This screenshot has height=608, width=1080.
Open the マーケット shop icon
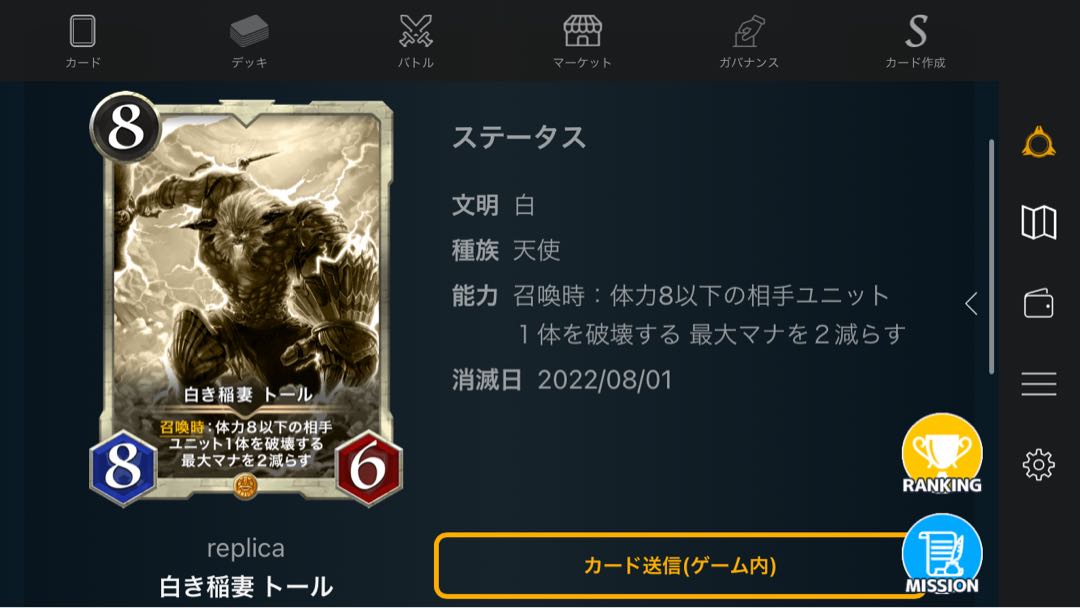point(582,32)
